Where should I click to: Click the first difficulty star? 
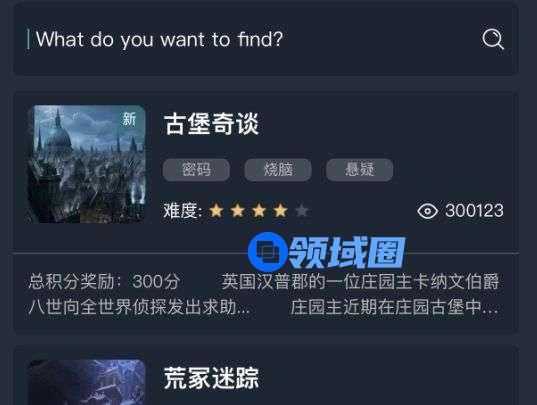click(x=216, y=210)
